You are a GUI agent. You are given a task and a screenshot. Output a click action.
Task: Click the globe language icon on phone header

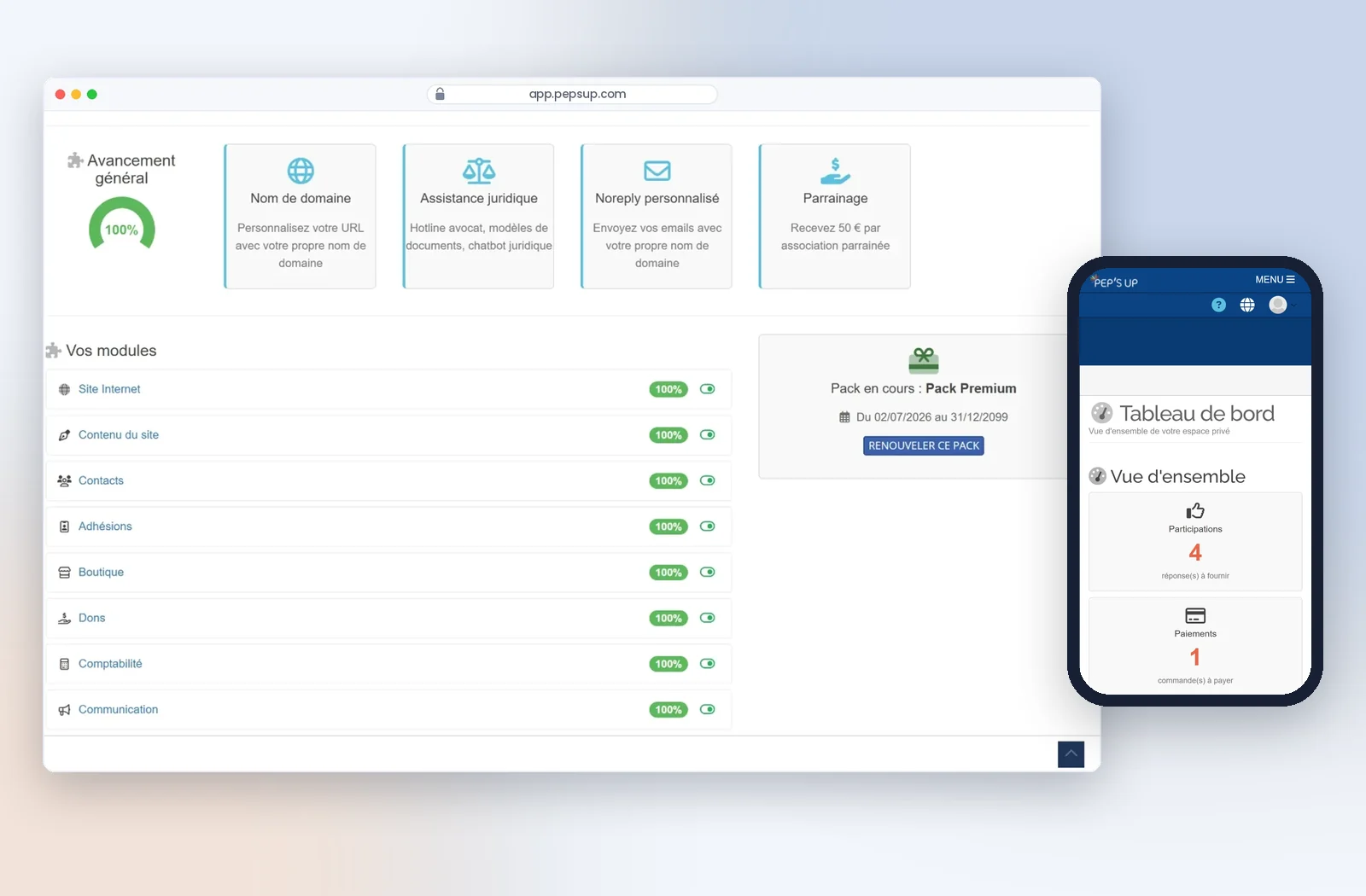tap(1247, 305)
